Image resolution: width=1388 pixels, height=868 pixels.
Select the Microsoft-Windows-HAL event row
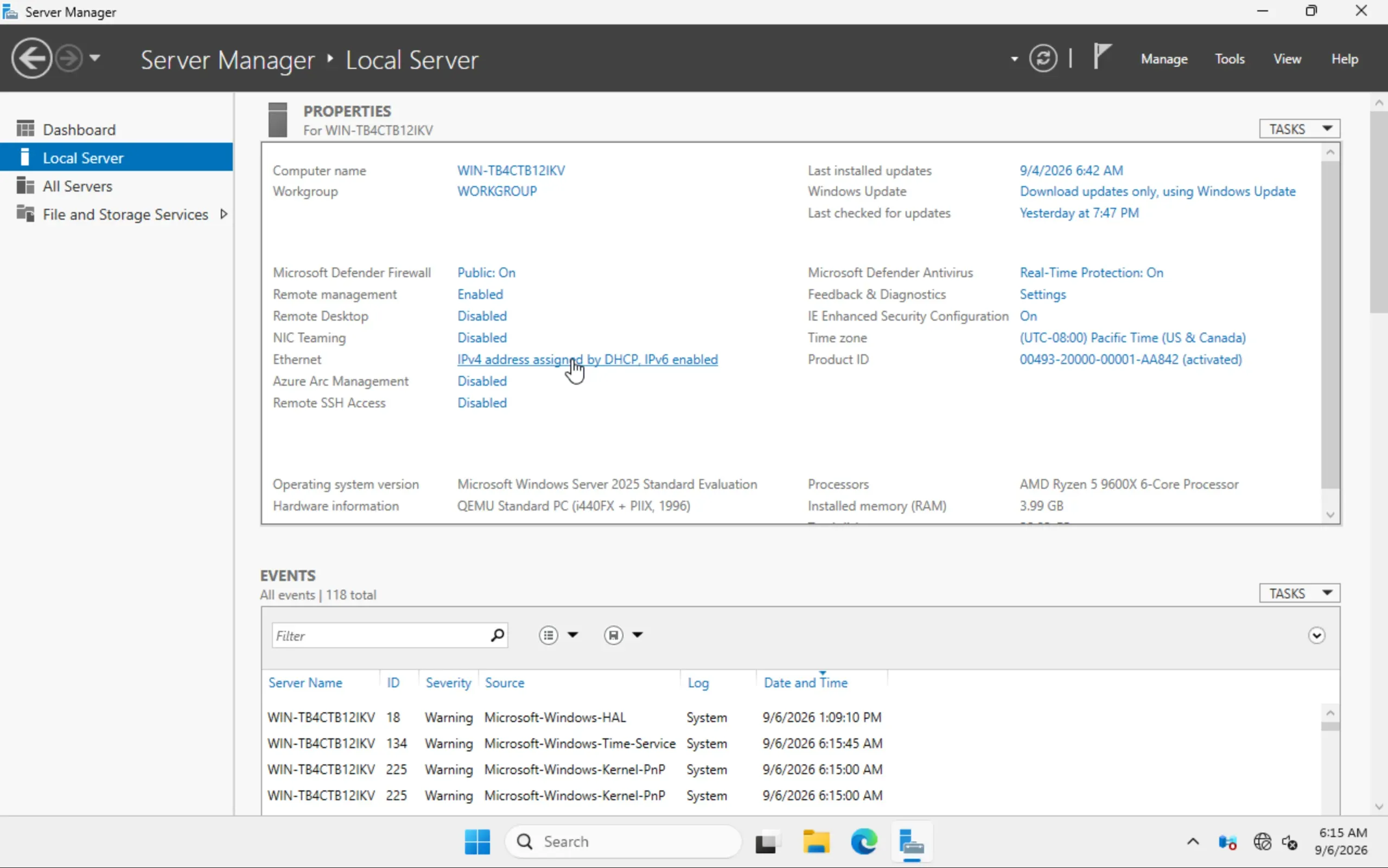[792, 718]
